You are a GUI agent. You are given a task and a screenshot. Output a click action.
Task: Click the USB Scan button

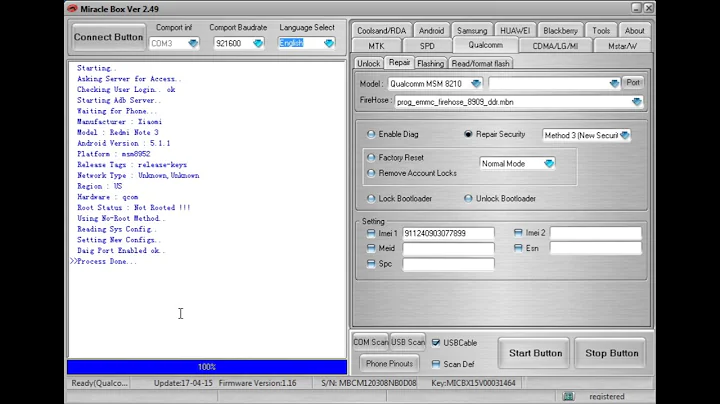(408, 342)
